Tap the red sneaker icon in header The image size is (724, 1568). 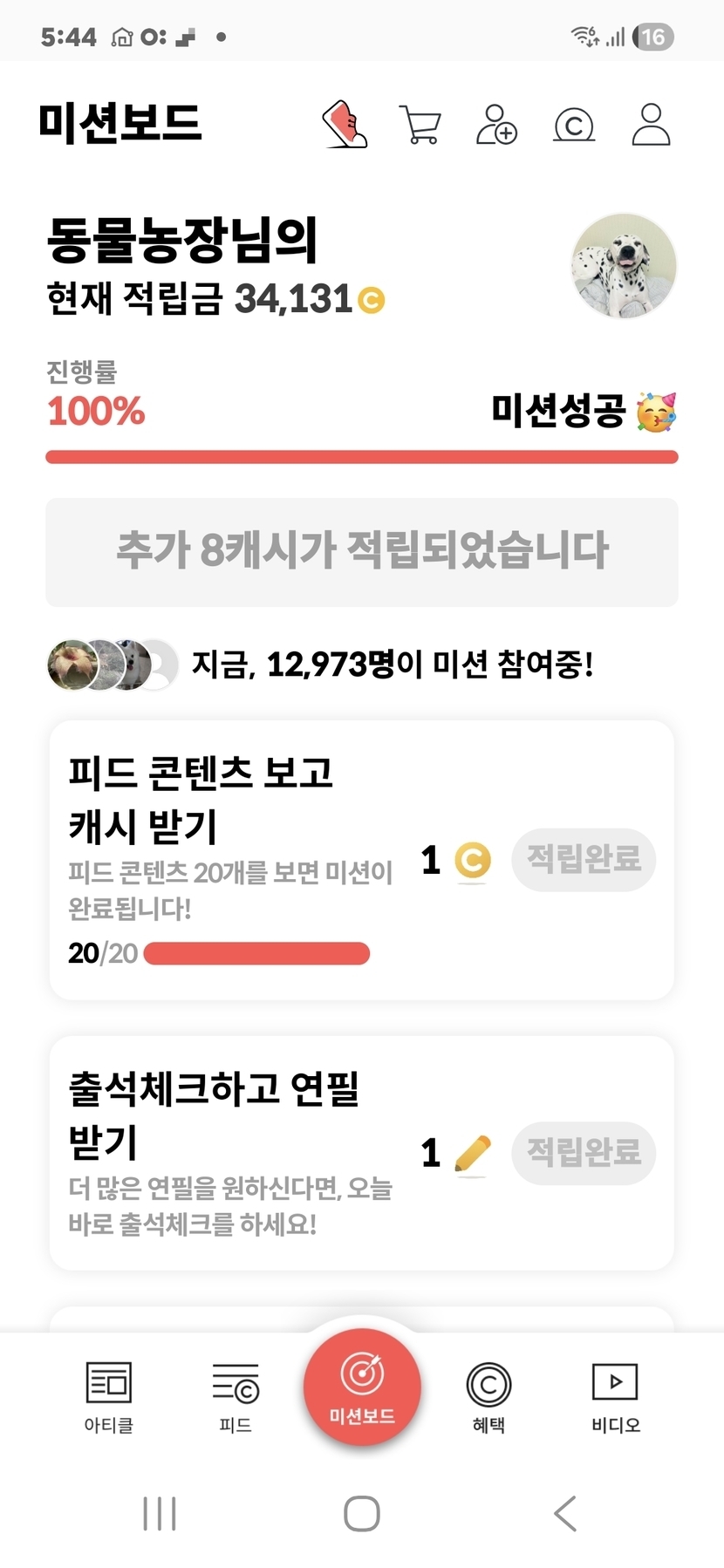tap(345, 125)
